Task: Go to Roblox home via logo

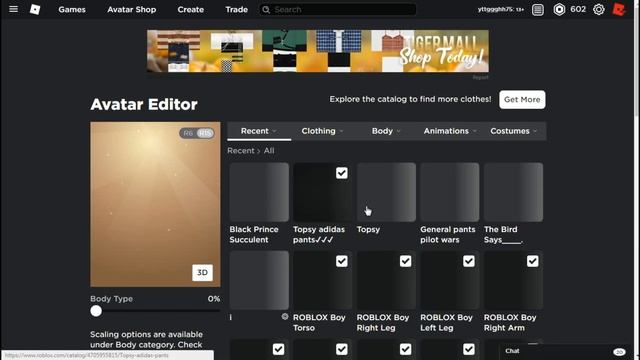Action: [35, 9]
